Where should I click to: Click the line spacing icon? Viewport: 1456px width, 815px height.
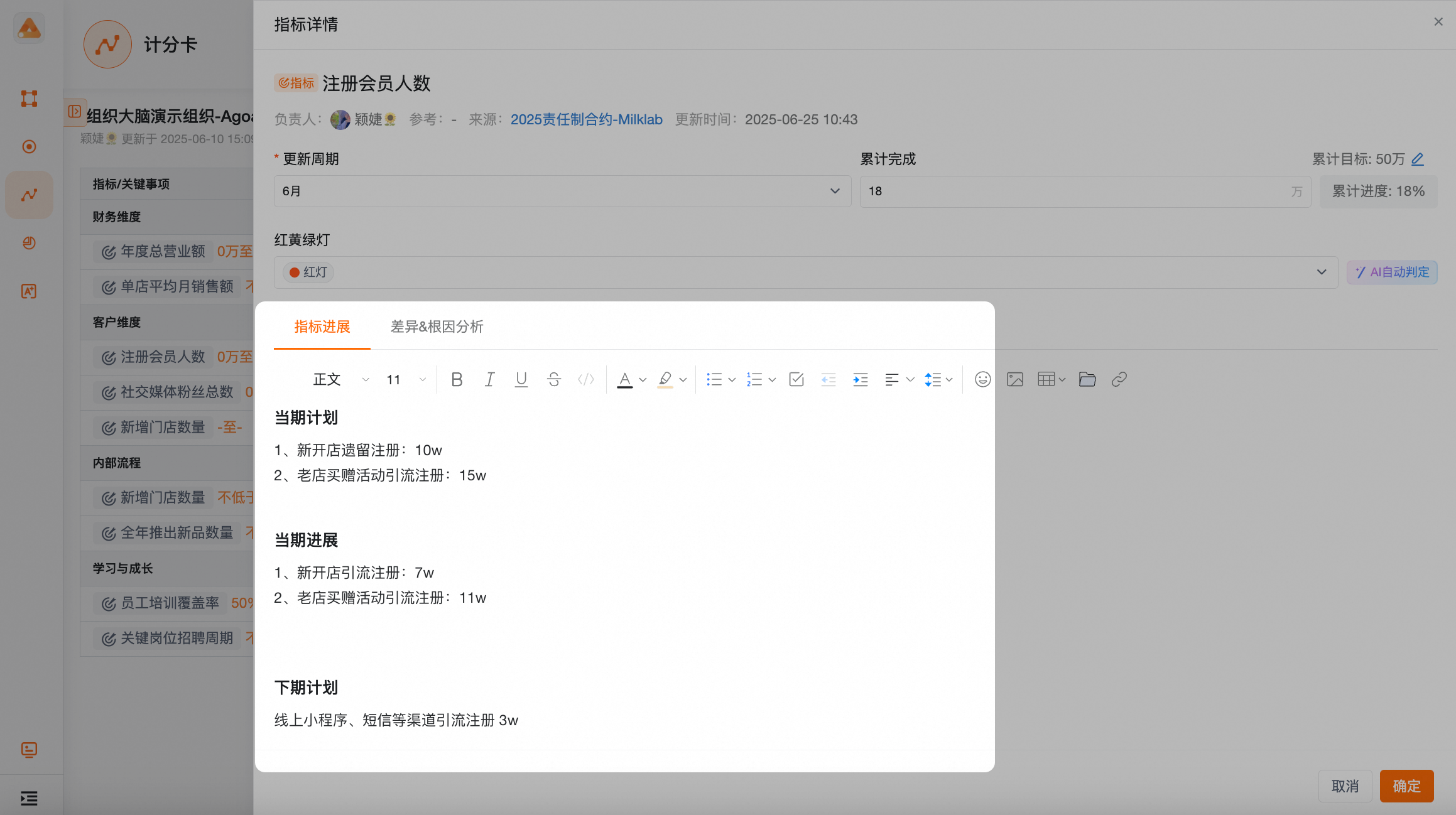coord(933,379)
